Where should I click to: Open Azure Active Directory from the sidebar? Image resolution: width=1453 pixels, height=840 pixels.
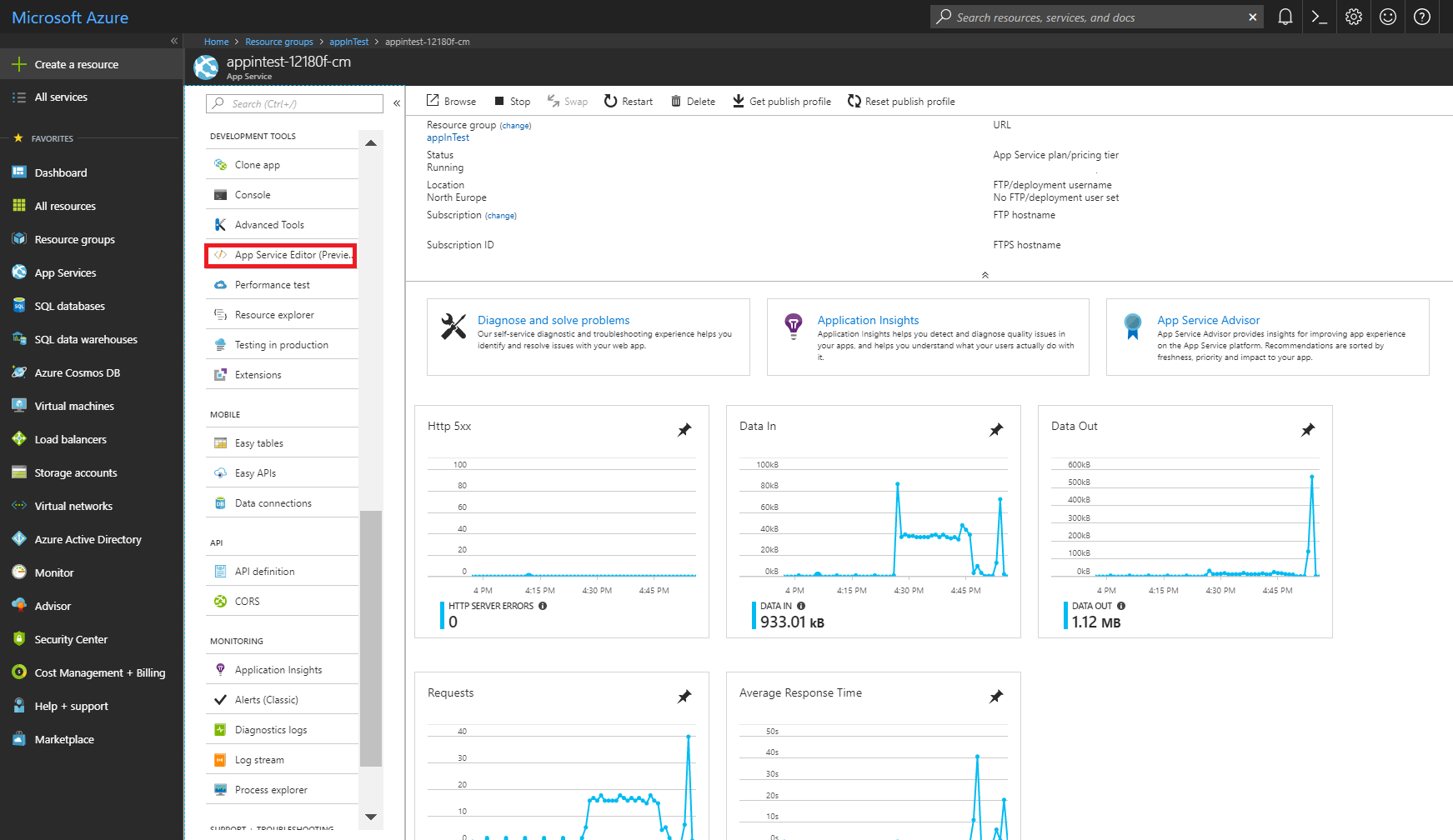pos(87,539)
